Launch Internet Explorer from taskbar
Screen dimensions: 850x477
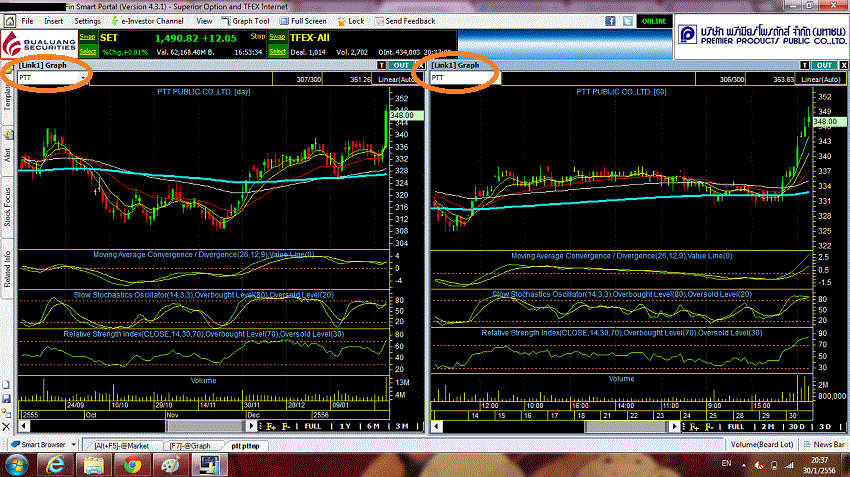55,465
